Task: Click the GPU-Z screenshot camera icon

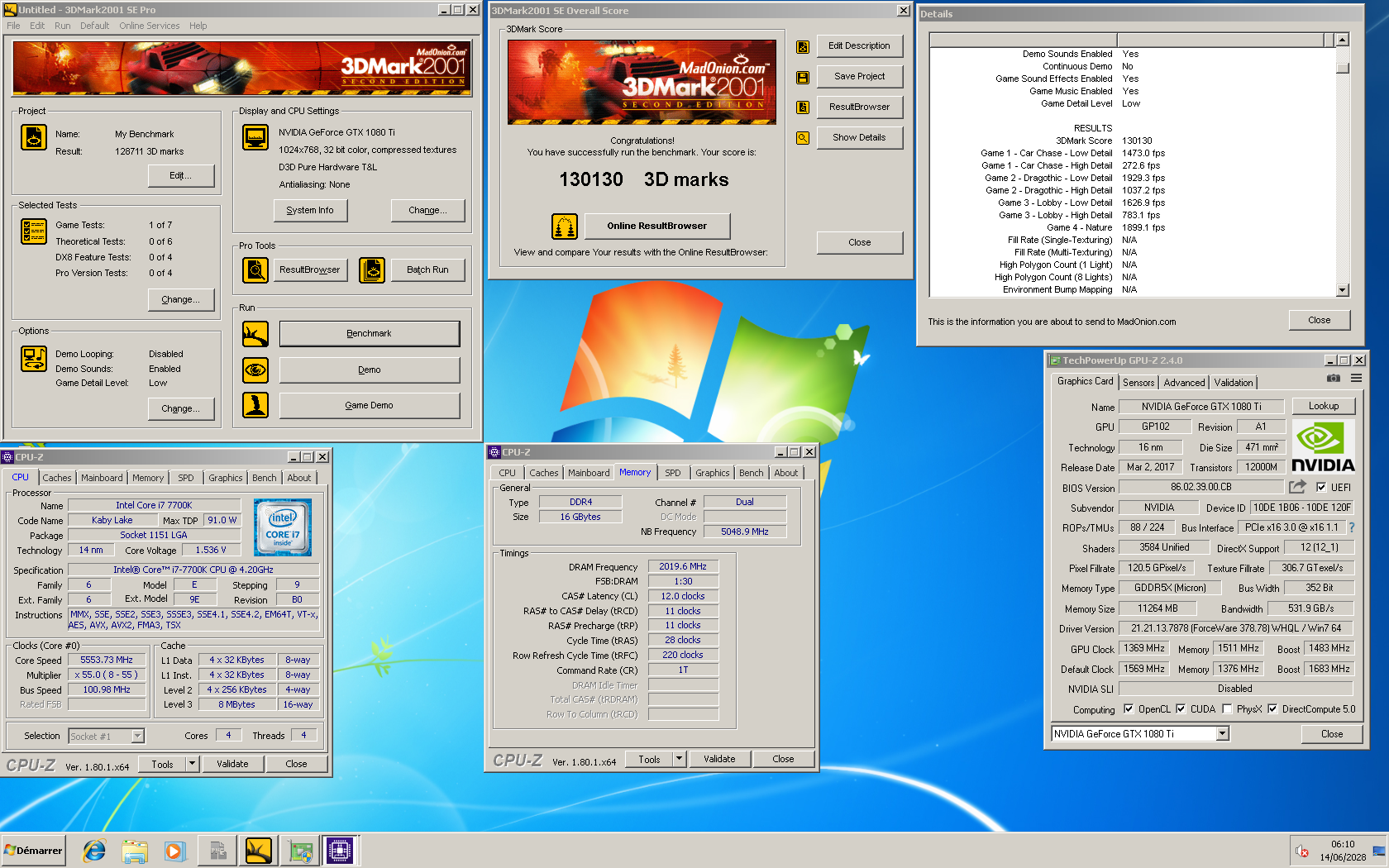Action: [x=1334, y=378]
